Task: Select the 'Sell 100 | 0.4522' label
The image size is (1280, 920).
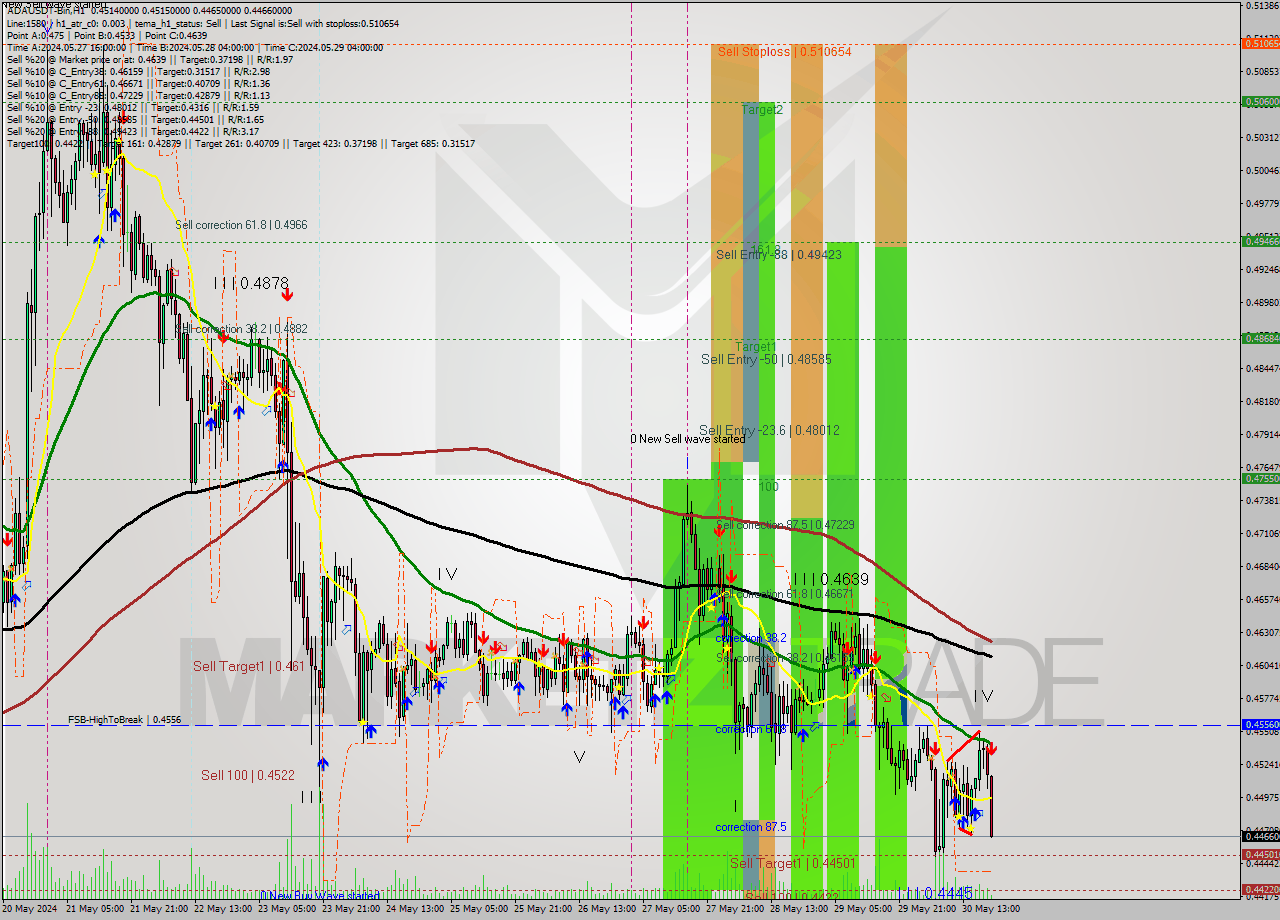Action: tap(248, 775)
